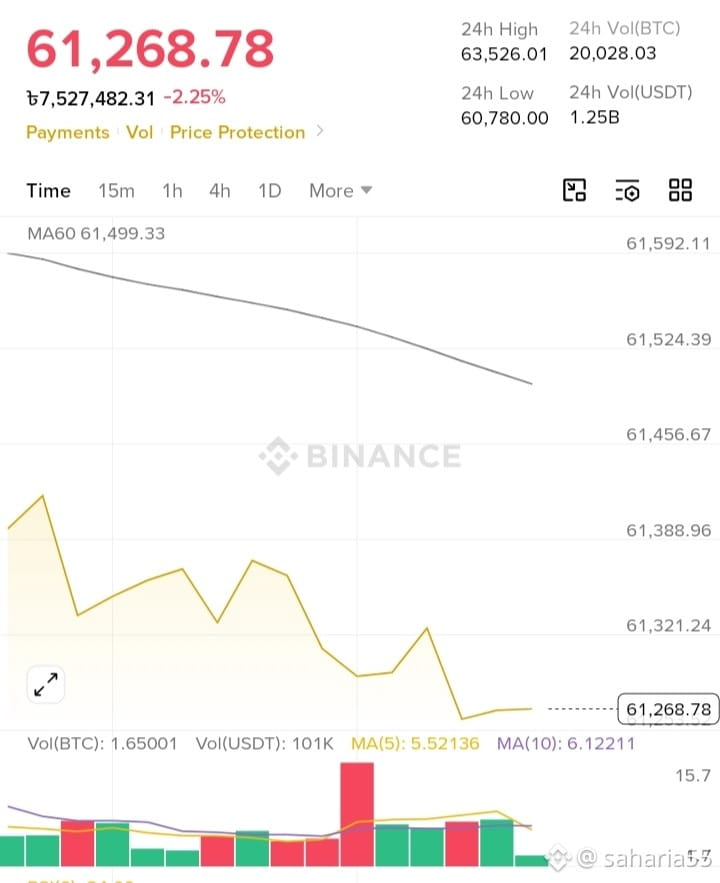Open the Vol tag link
Screen dimensions: 720x883
pyautogui.click(x=140, y=132)
